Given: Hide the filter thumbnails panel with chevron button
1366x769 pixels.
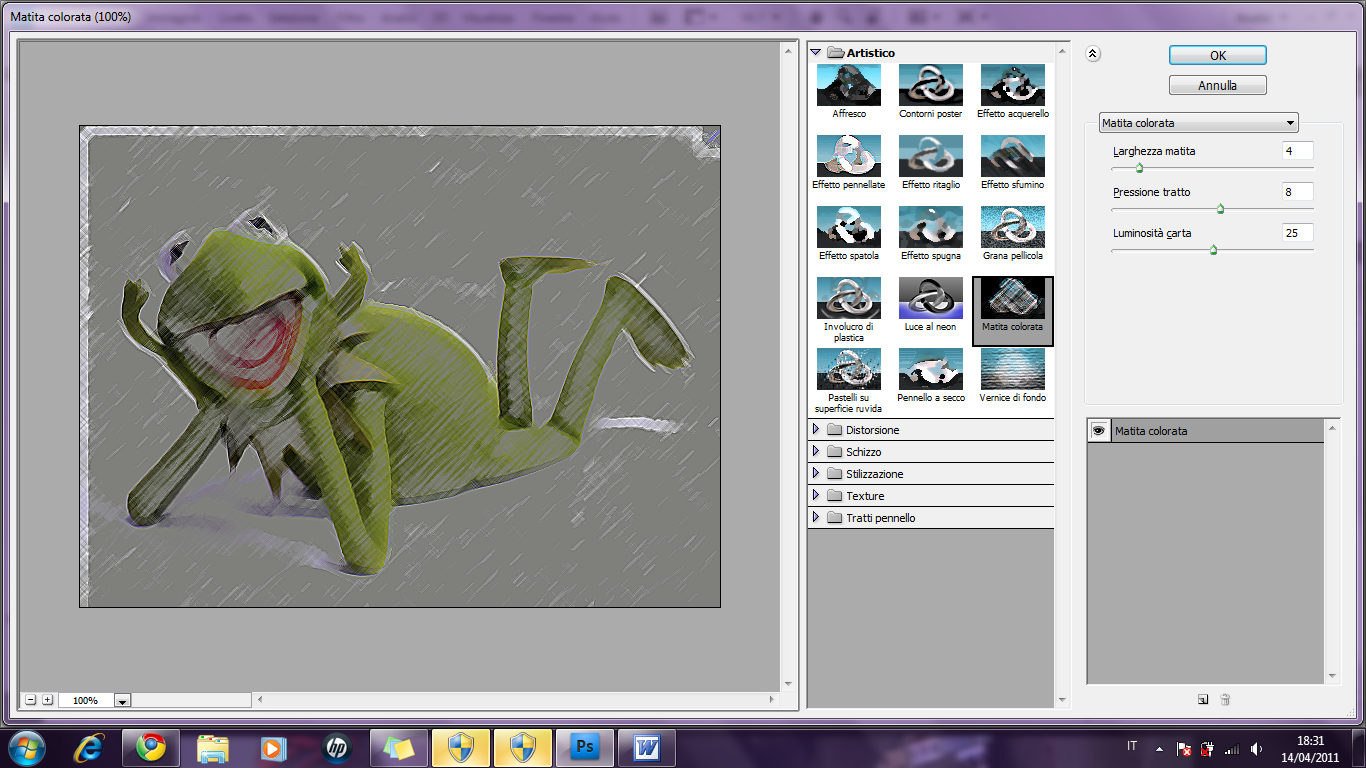Looking at the screenshot, I should [1093, 55].
